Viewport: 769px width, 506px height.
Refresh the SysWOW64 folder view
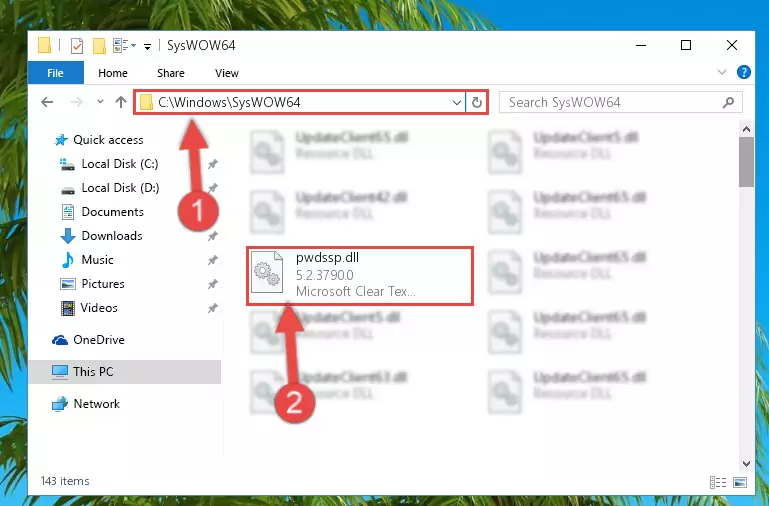[x=477, y=102]
